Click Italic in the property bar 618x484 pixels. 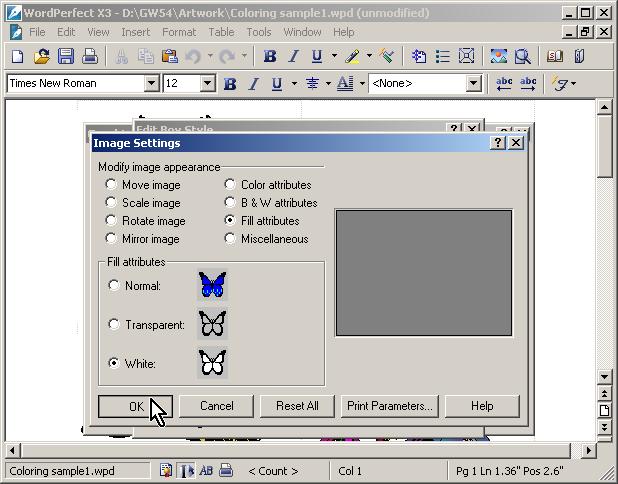253,84
